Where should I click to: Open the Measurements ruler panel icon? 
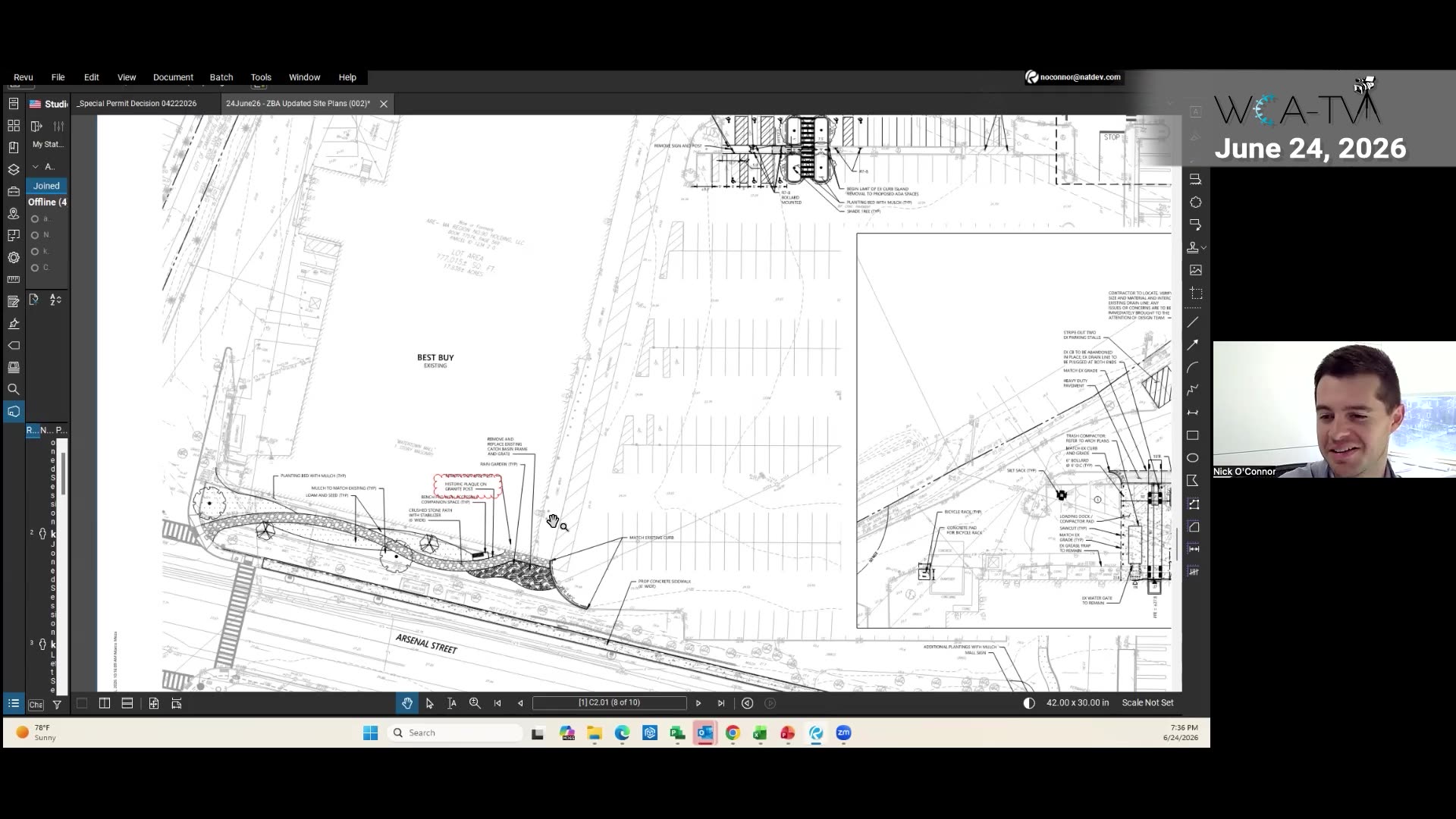click(14, 279)
